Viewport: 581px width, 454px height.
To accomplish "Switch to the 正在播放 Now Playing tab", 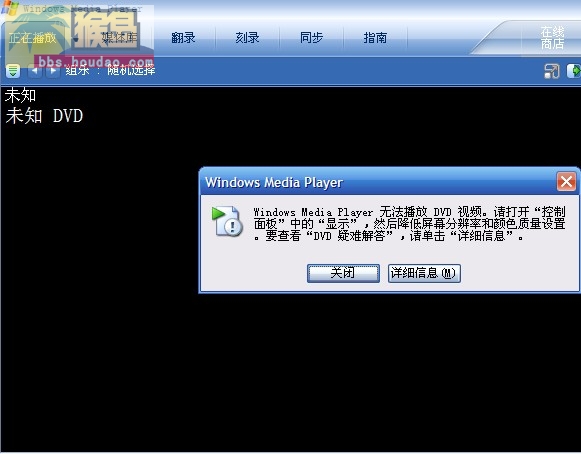I will 32,38.
